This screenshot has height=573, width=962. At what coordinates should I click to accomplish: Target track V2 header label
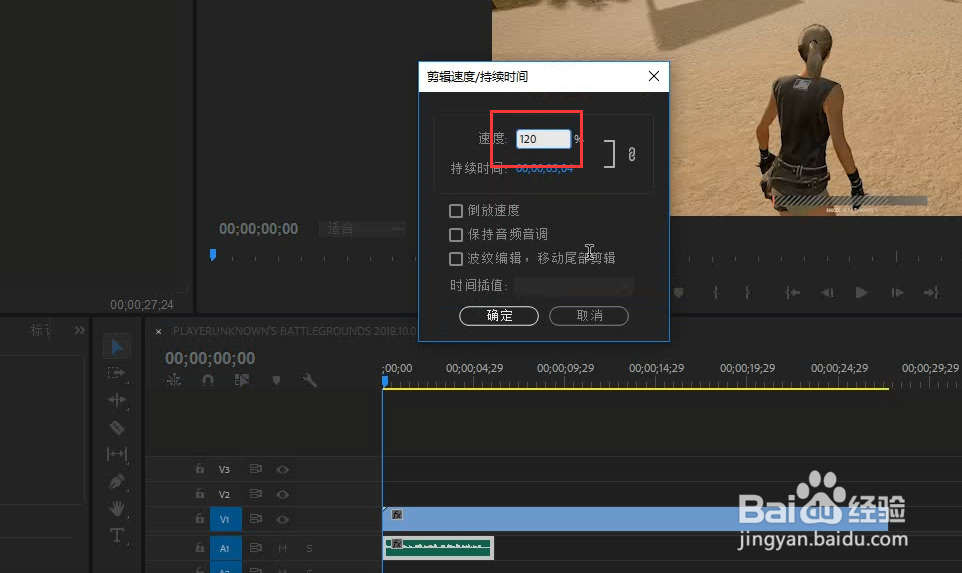(x=225, y=494)
